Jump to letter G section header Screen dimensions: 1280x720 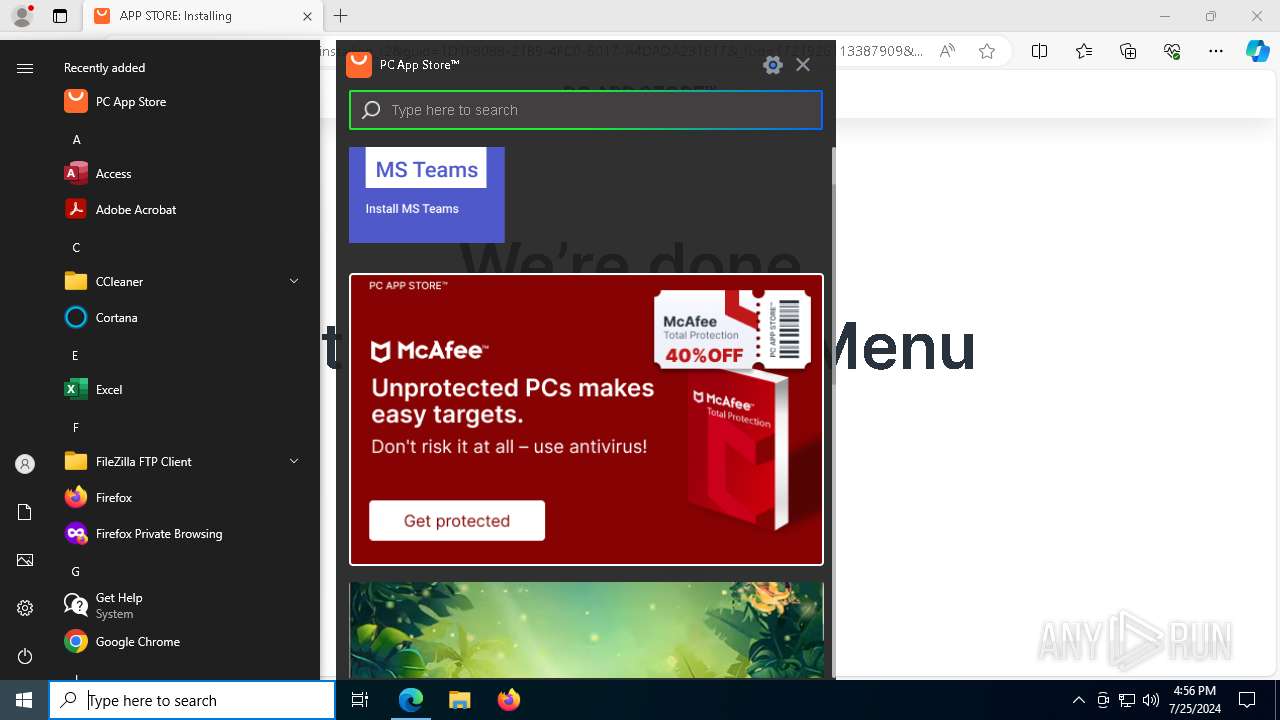(76, 572)
